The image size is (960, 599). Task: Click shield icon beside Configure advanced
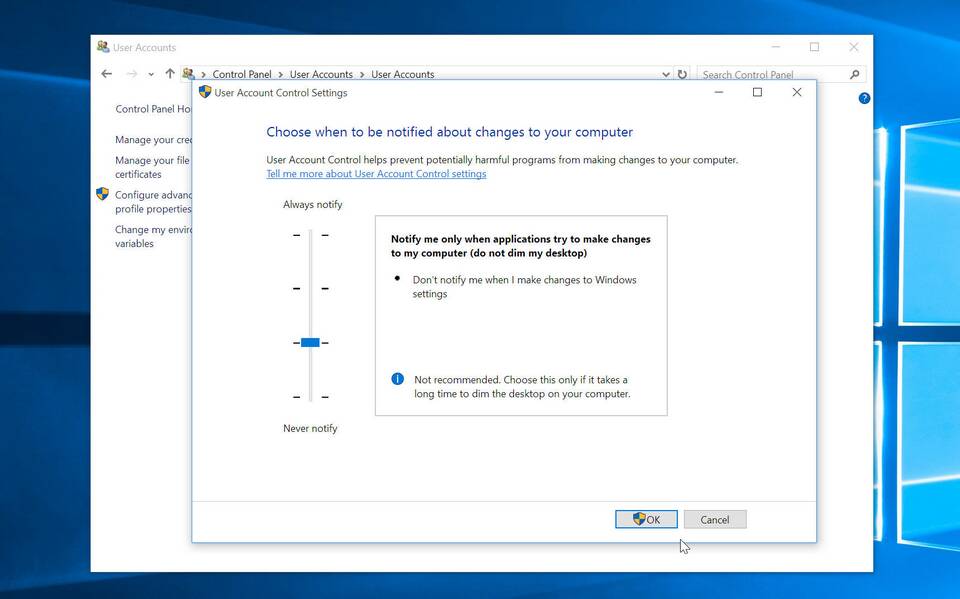pos(102,194)
